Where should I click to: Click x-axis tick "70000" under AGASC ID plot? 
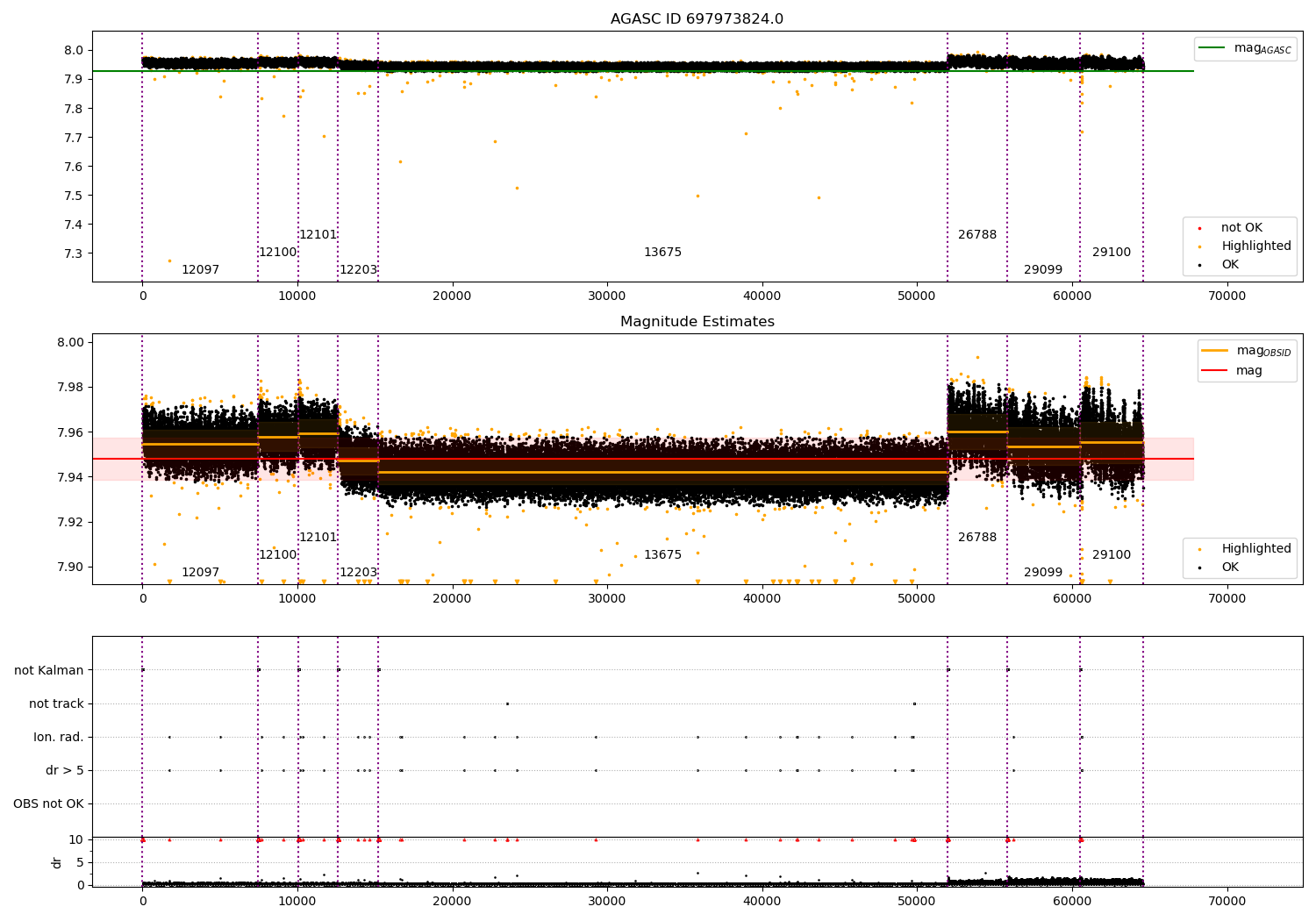point(1227,296)
